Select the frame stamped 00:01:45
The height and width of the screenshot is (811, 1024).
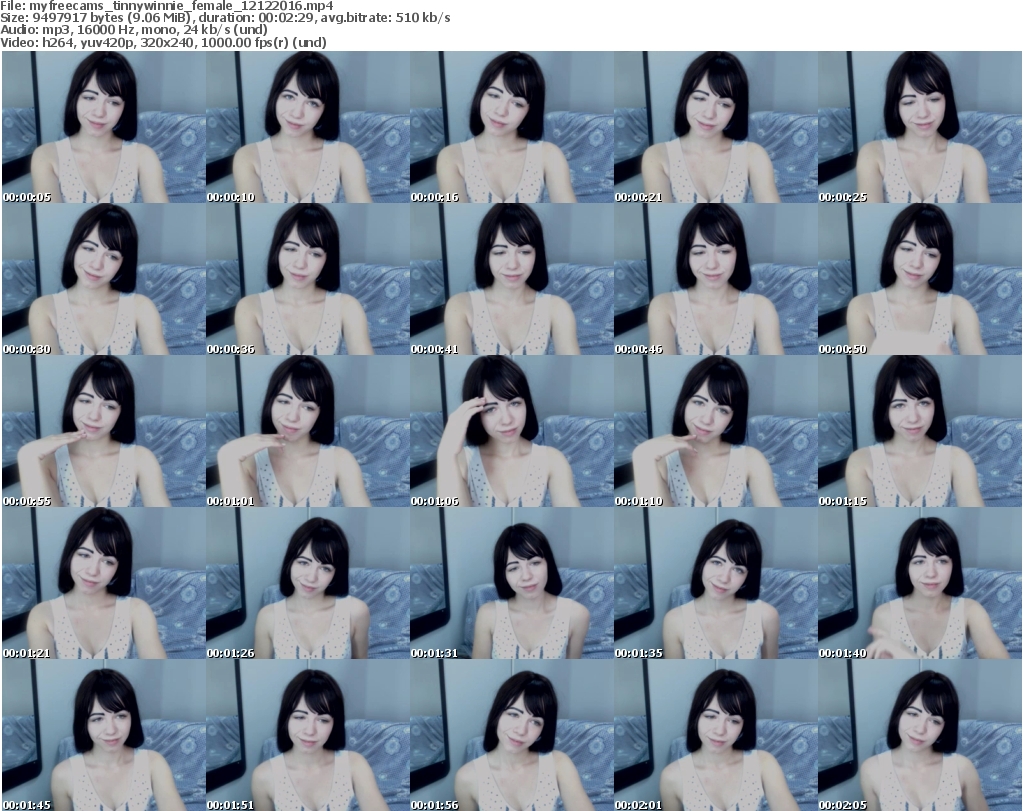(x=104, y=735)
